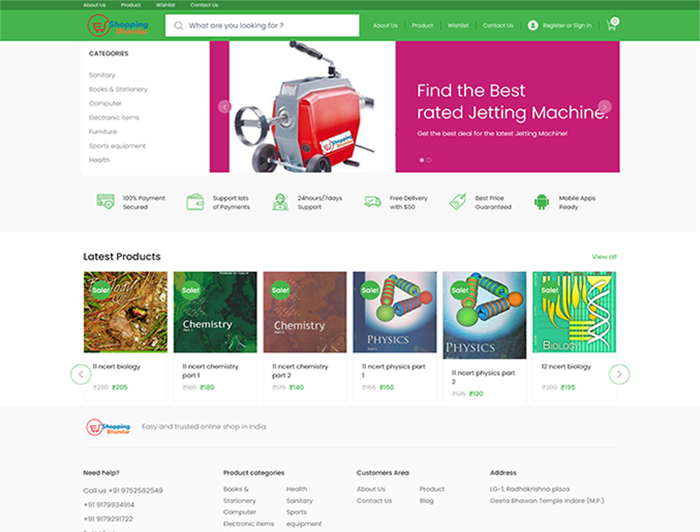Click the Android Mobile Apps Ready icon

coord(542,201)
